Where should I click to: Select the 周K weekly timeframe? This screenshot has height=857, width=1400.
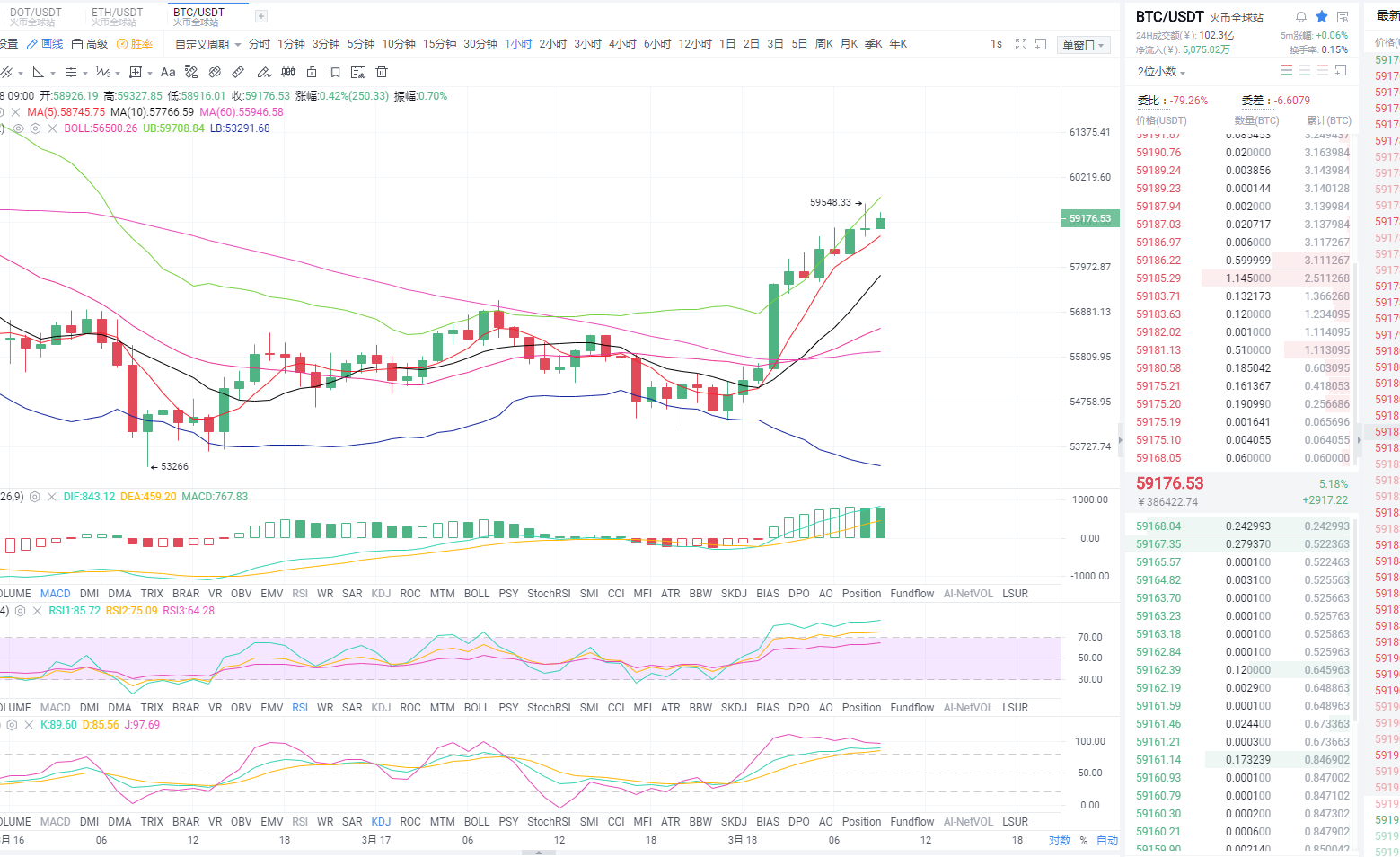pyautogui.click(x=824, y=44)
